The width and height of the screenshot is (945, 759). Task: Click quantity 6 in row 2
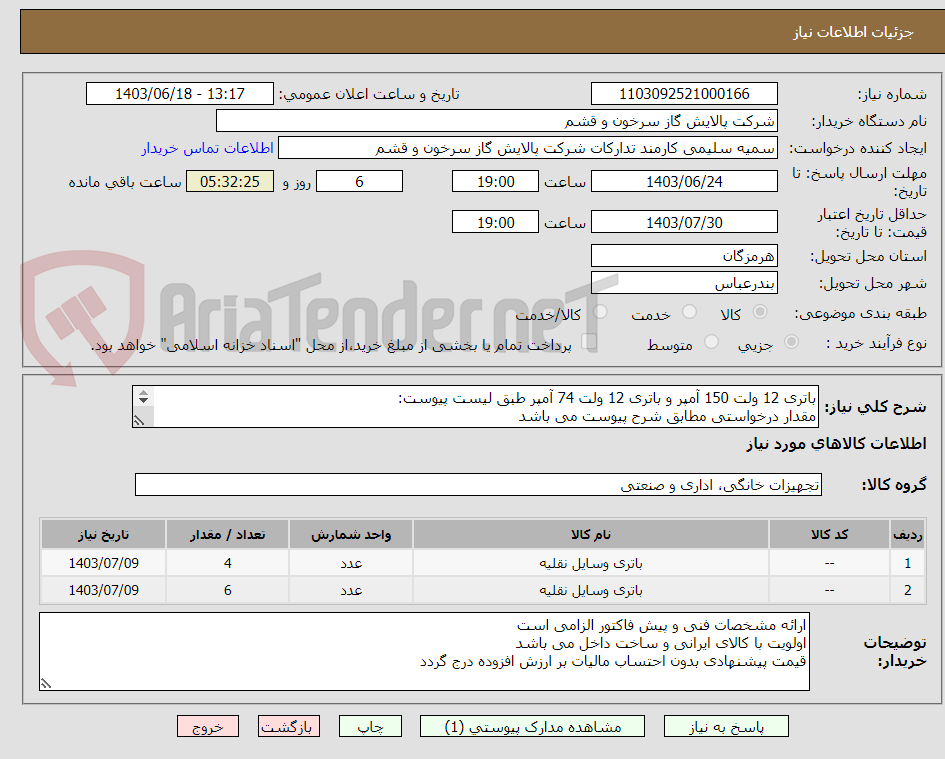point(227,590)
